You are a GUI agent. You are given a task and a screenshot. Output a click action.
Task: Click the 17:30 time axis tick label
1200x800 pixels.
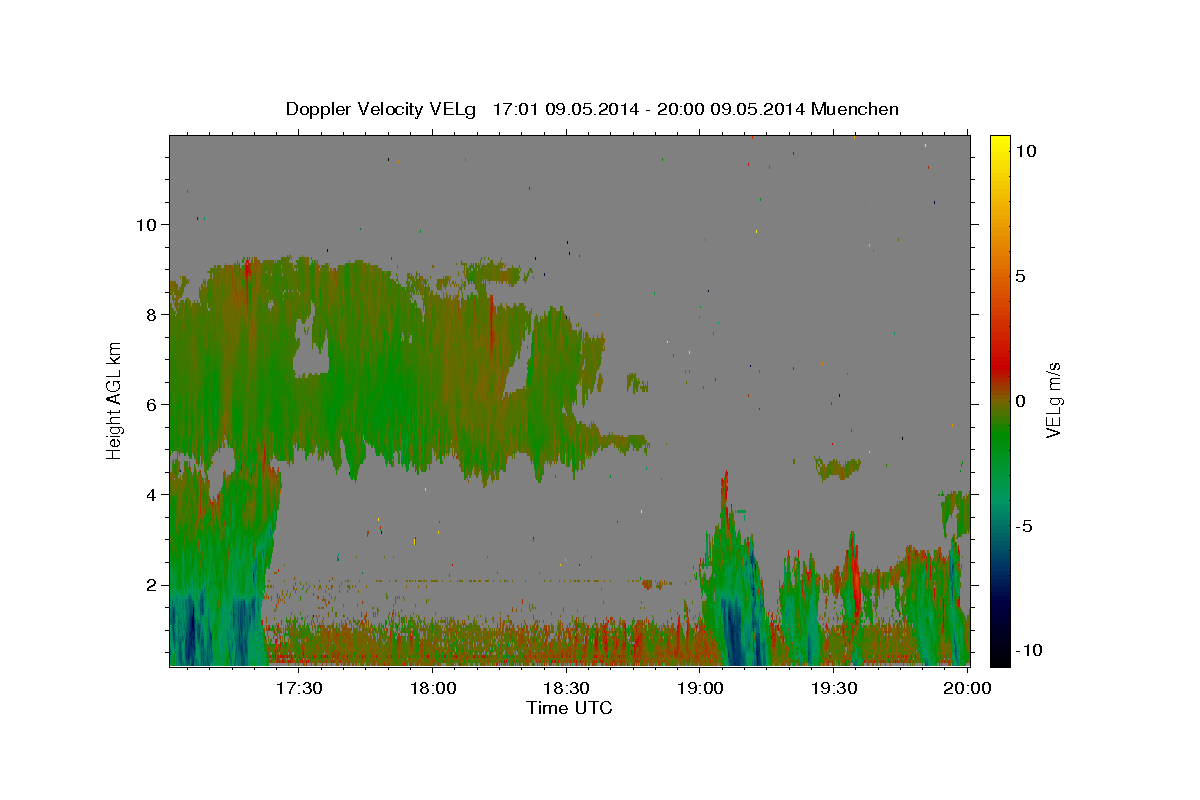click(299, 688)
